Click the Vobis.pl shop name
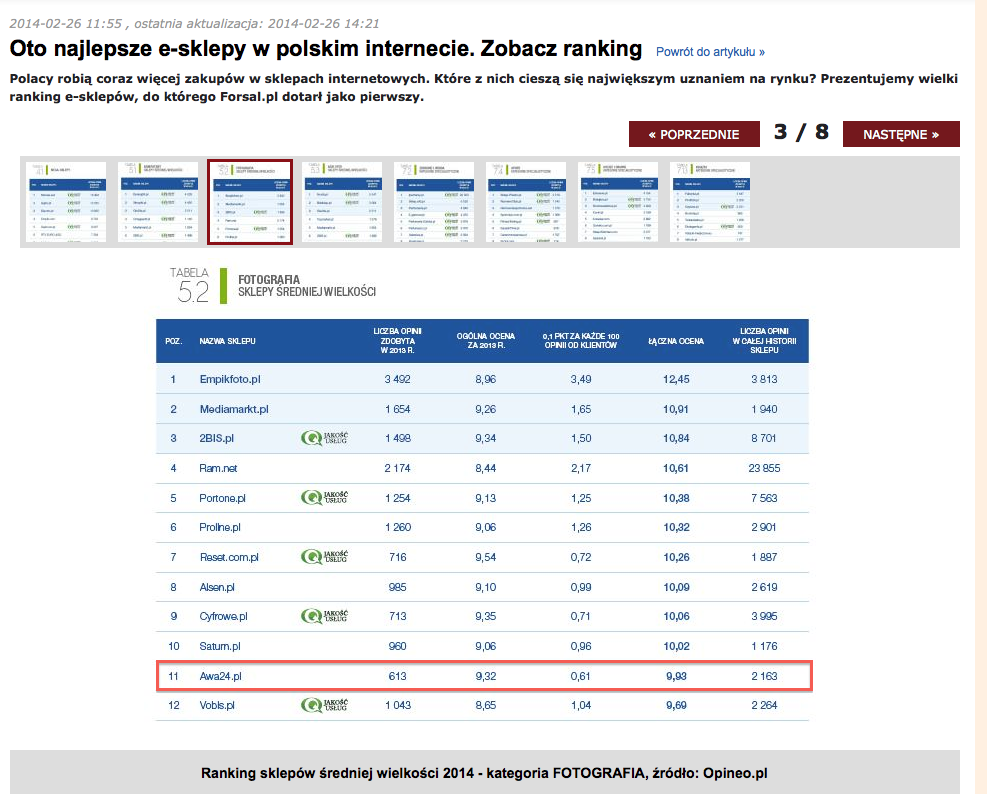 217,705
